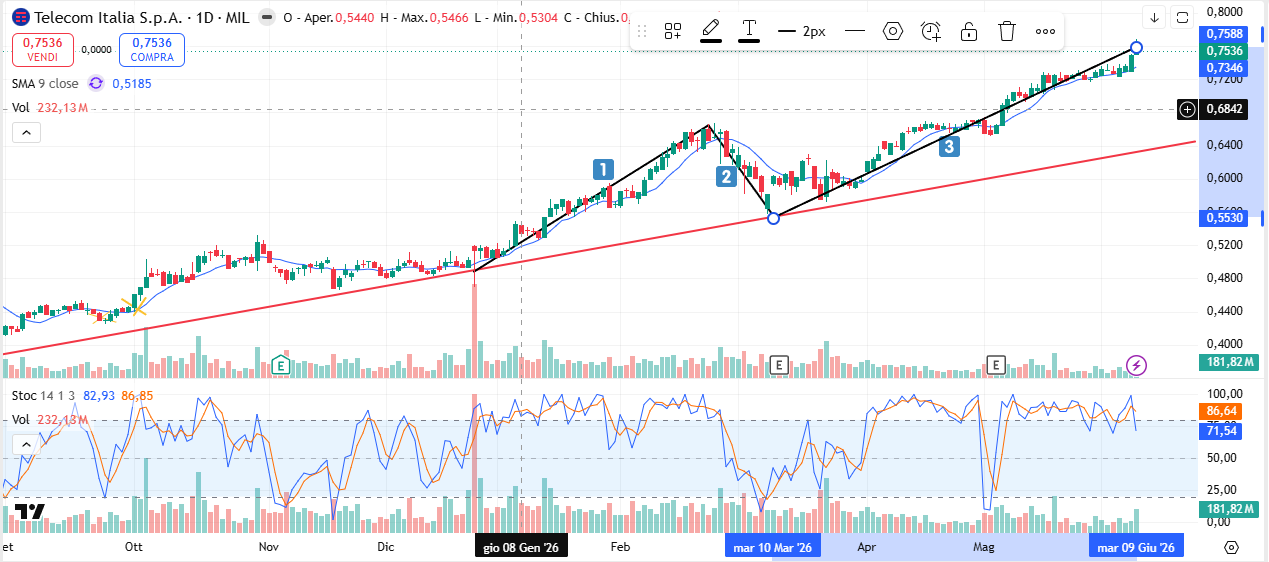Image resolution: width=1269 pixels, height=562 pixels.
Task: Click the blue label 3 wave marker
Action: (x=948, y=146)
